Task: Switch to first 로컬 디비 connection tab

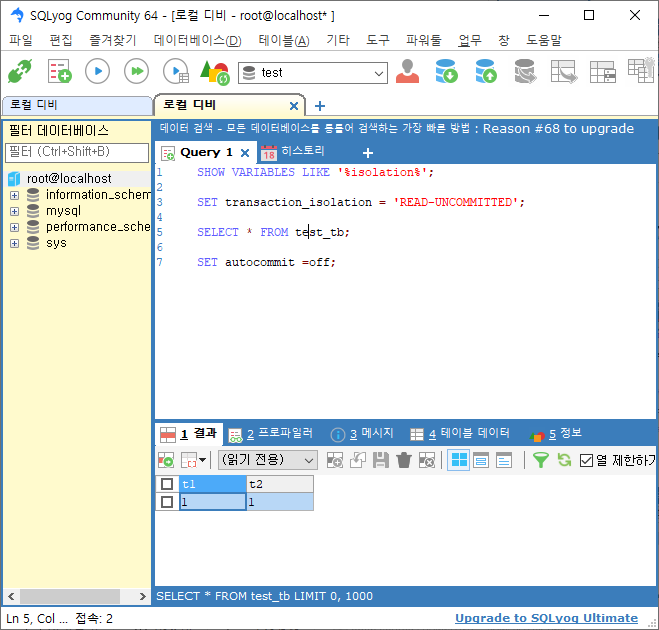Action: (77, 105)
